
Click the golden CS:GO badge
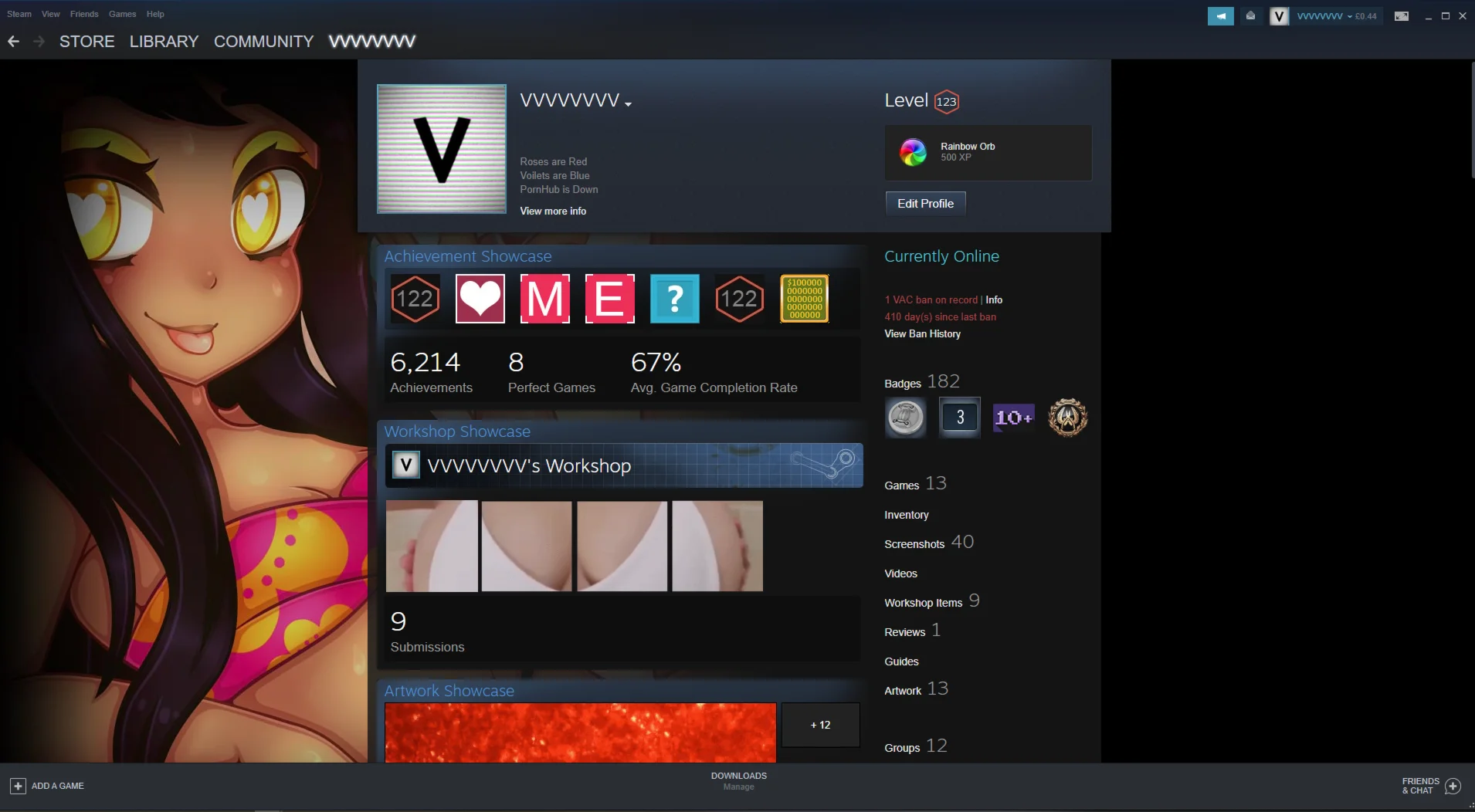[1067, 418]
